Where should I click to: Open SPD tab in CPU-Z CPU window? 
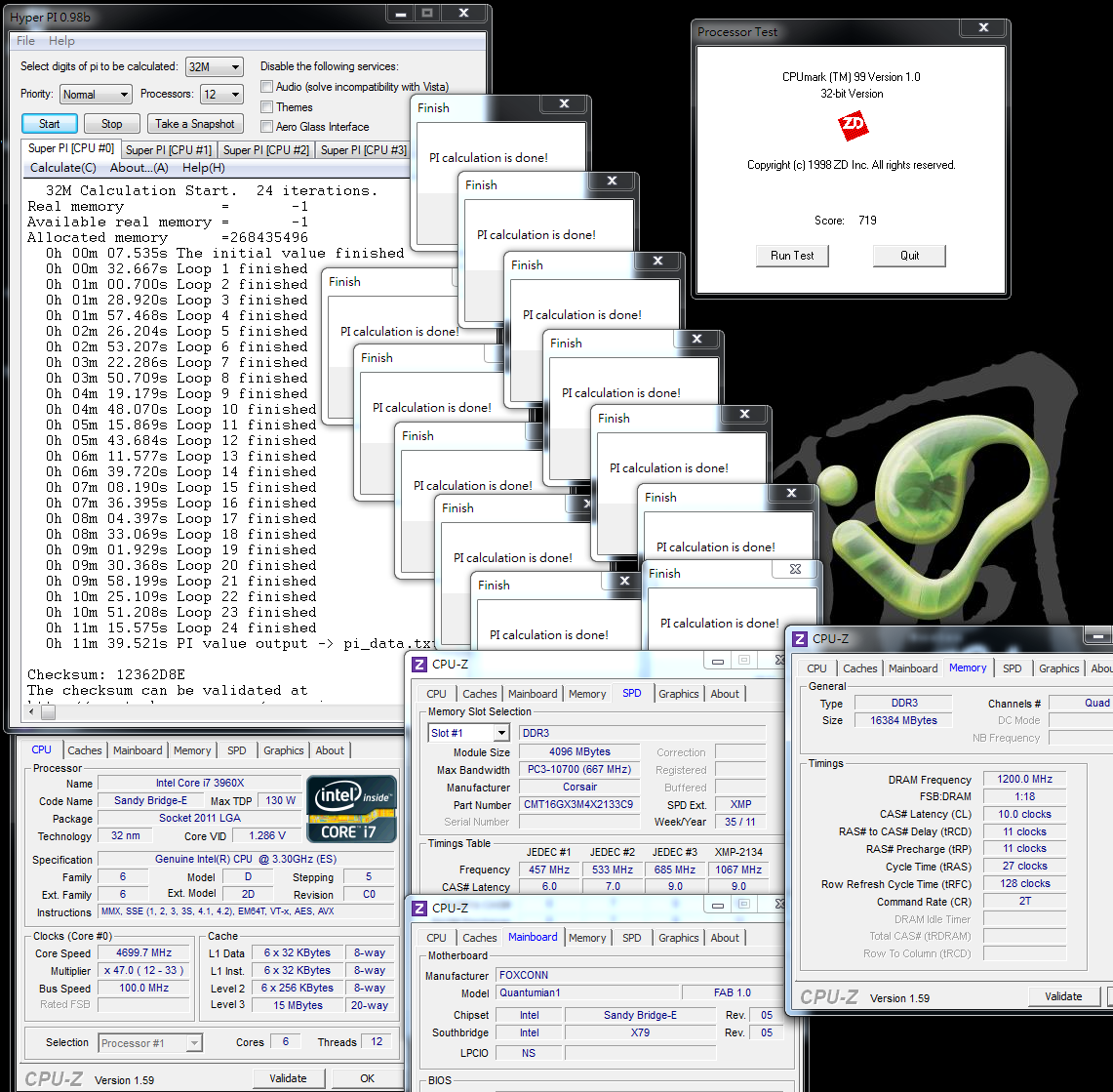[237, 750]
